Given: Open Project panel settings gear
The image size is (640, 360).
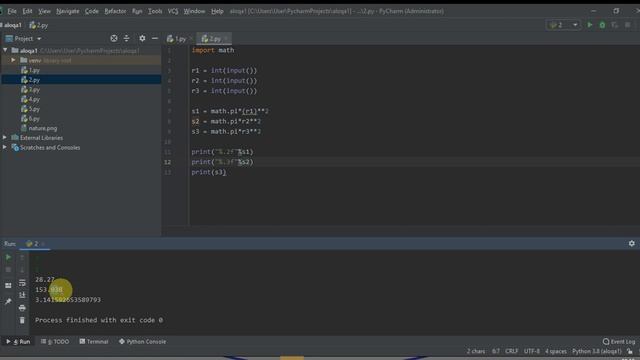Looking at the screenshot, I should pos(142,38).
